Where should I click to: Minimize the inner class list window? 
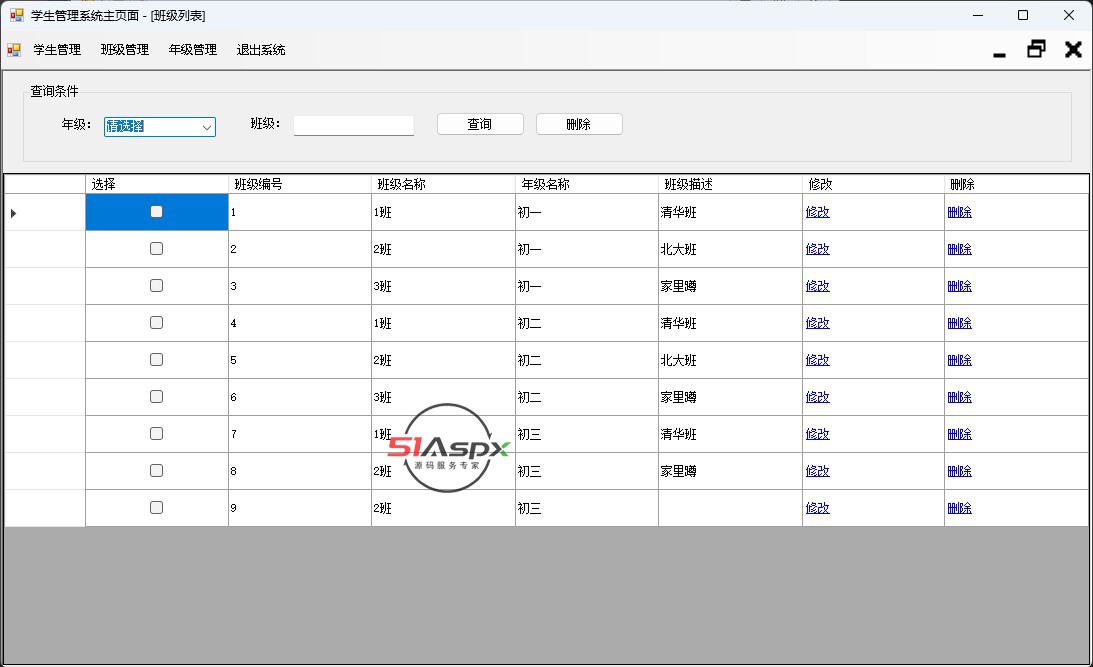click(x=999, y=51)
